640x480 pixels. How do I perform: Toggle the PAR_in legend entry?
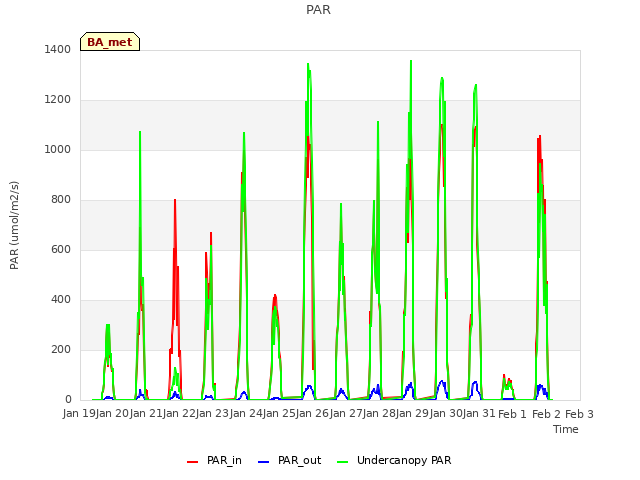tap(214, 460)
